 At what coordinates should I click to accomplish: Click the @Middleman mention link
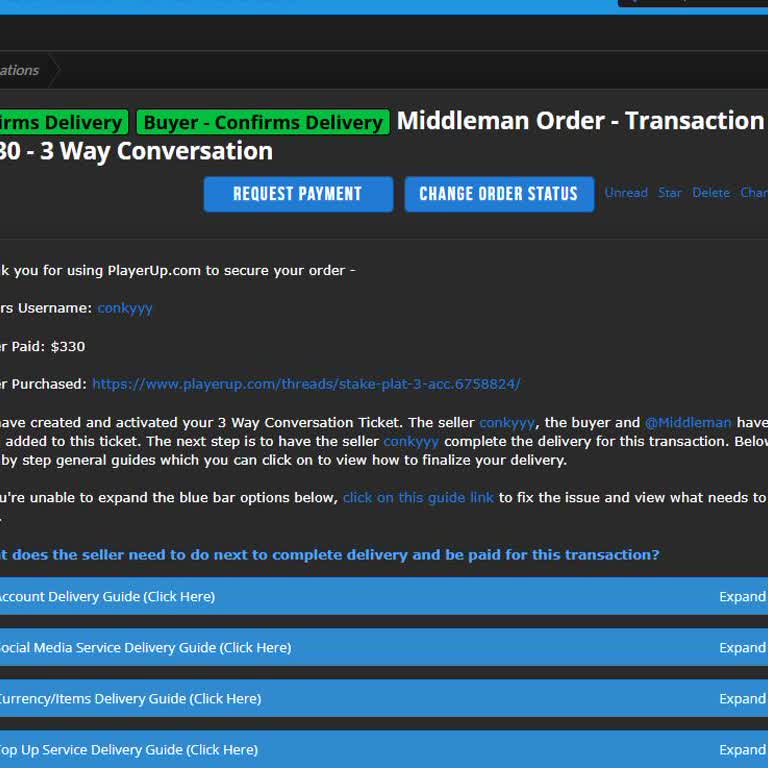tap(688, 422)
